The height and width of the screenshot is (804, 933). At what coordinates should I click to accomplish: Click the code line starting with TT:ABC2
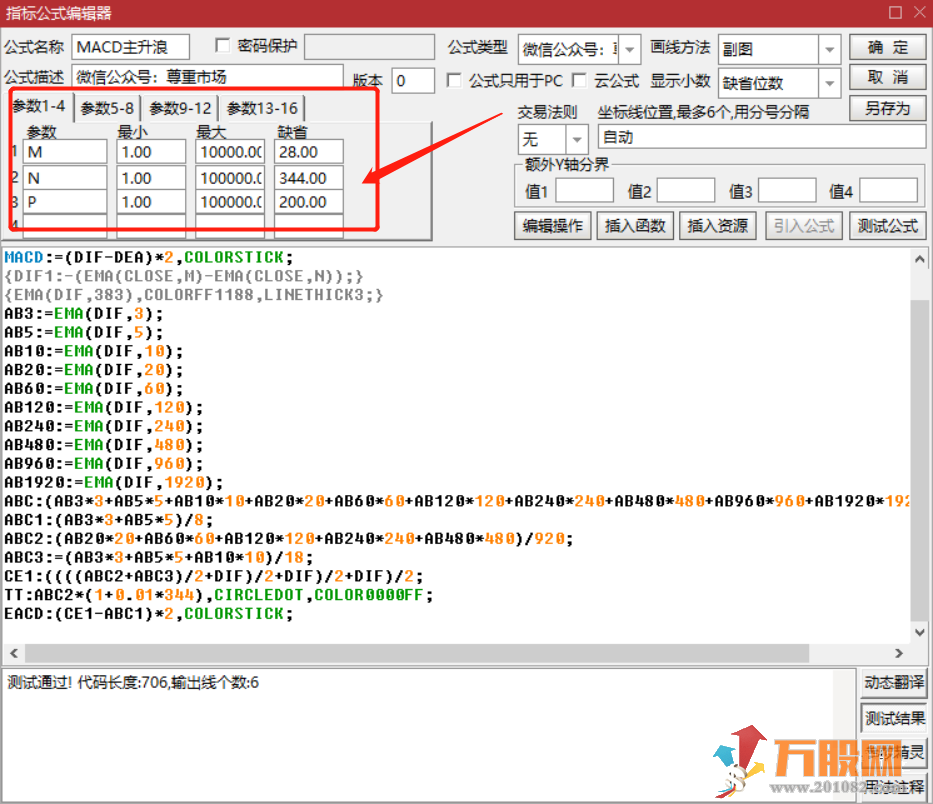[219, 595]
